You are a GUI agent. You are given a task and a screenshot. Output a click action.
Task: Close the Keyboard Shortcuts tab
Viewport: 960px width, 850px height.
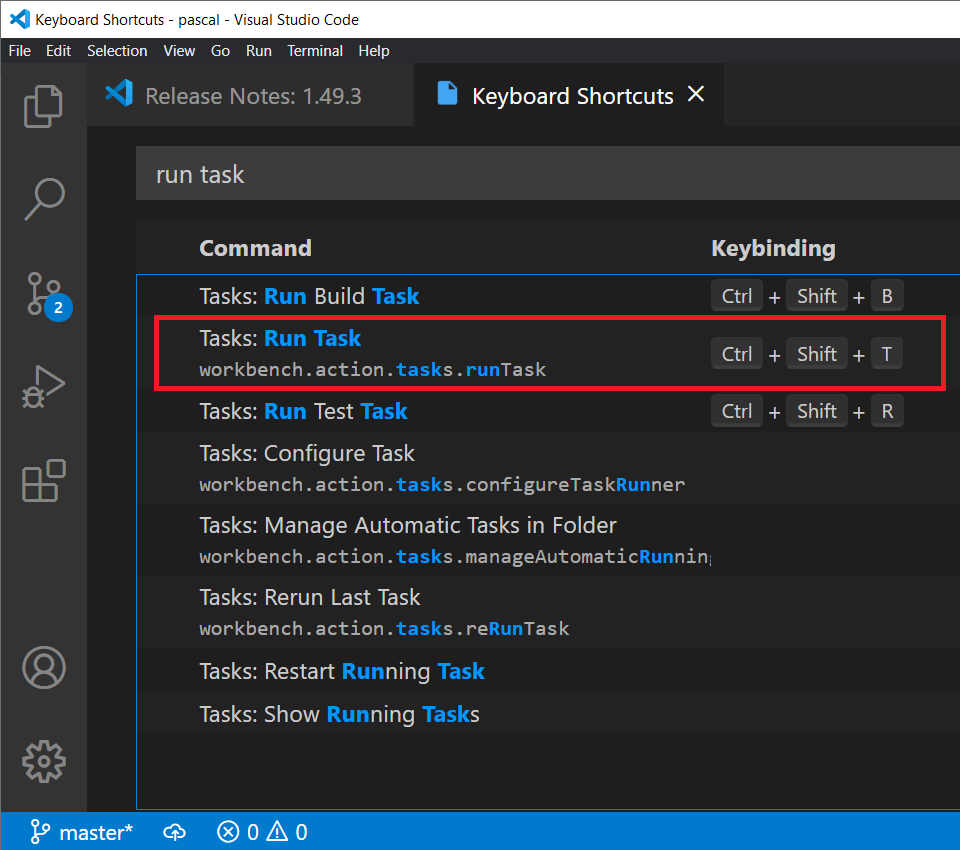696,95
